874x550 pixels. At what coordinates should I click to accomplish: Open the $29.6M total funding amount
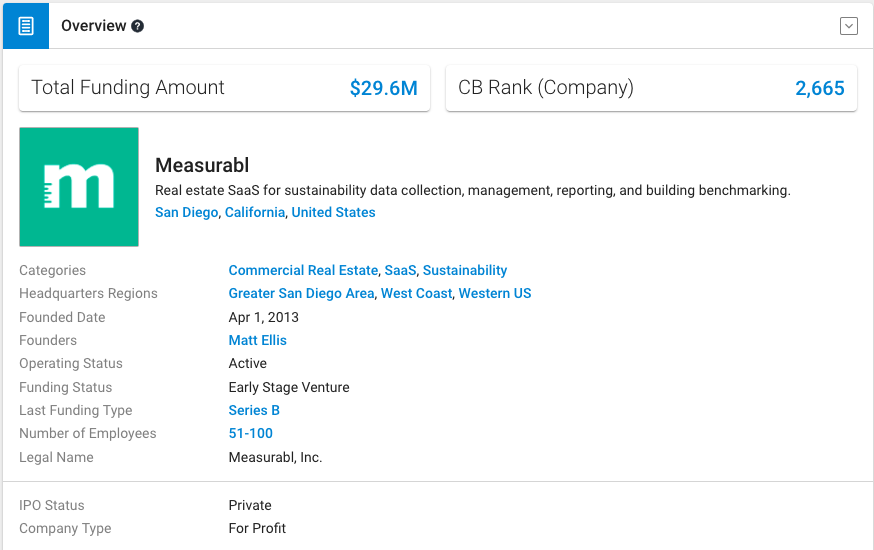pyautogui.click(x=383, y=88)
